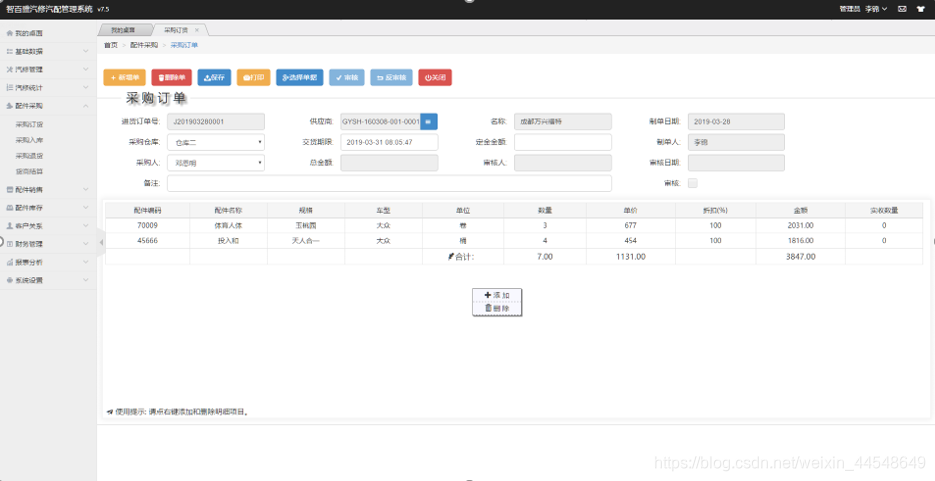Image resolution: width=935 pixels, height=481 pixels.
Task: Open 货商结算 in the sidebar submenu
Action: [x=29, y=172]
